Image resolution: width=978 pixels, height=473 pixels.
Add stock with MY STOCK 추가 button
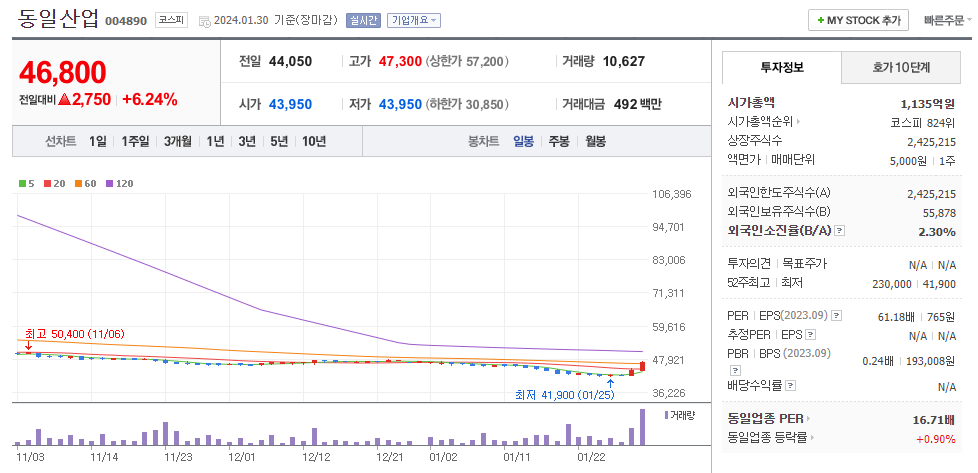[858, 20]
